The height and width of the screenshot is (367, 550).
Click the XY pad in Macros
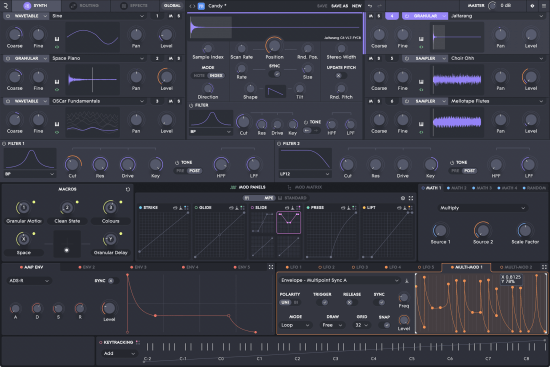coord(67,244)
